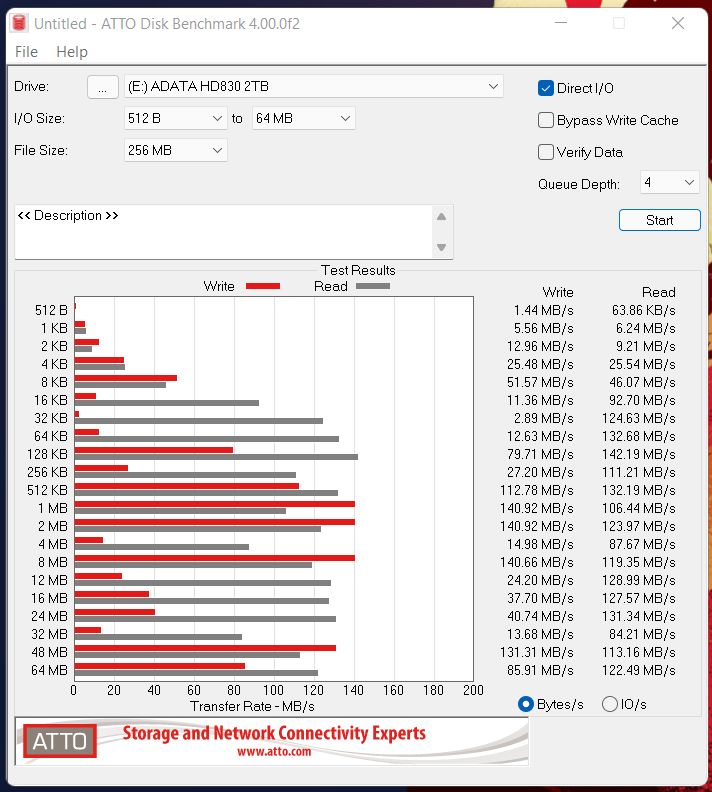Viewport: 712px width, 792px height.
Task: Open the I/O Size end dropdown 64 MB
Action: [303, 118]
